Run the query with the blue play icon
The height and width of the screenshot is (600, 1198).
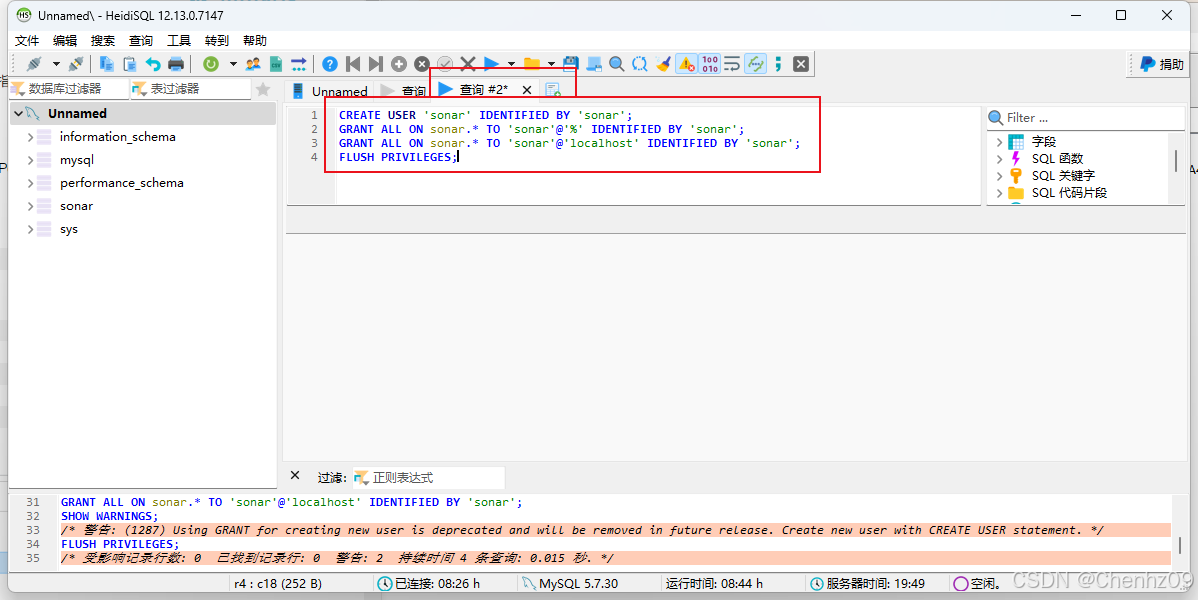point(491,64)
